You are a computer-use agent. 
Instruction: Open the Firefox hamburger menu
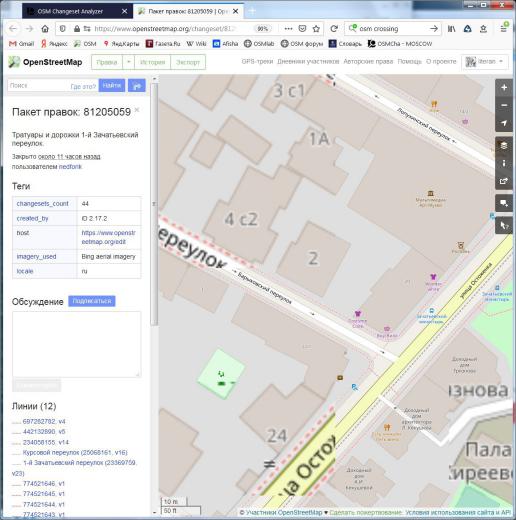click(504, 29)
